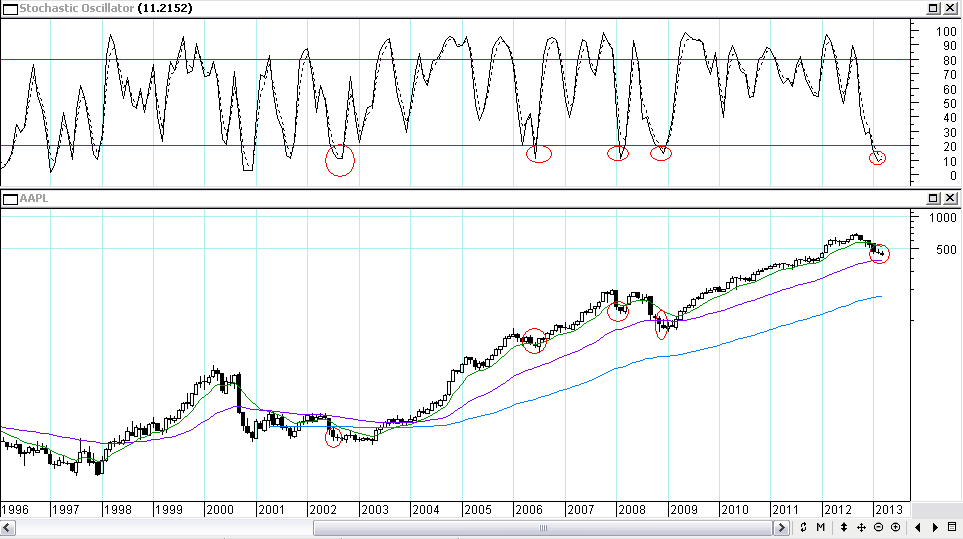Zoom out using the minus magnifier icon
This screenshot has width=963, height=539.
(x=878, y=527)
